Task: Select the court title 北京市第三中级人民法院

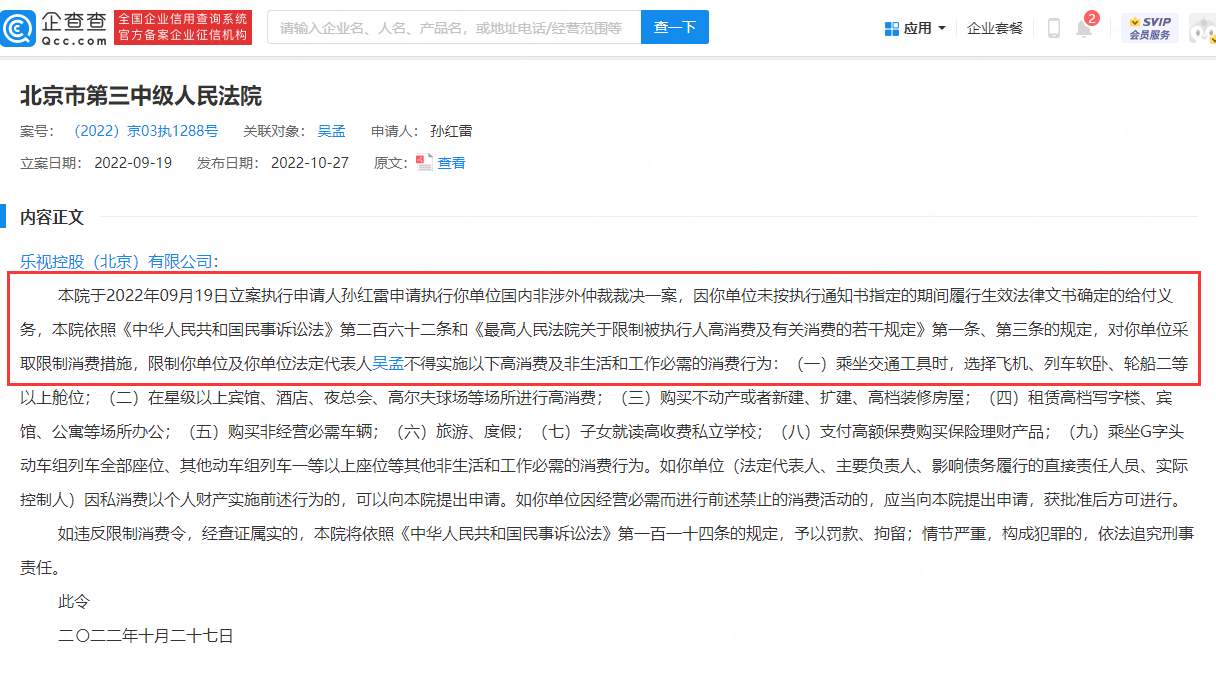Action: pyautogui.click(x=141, y=96)
